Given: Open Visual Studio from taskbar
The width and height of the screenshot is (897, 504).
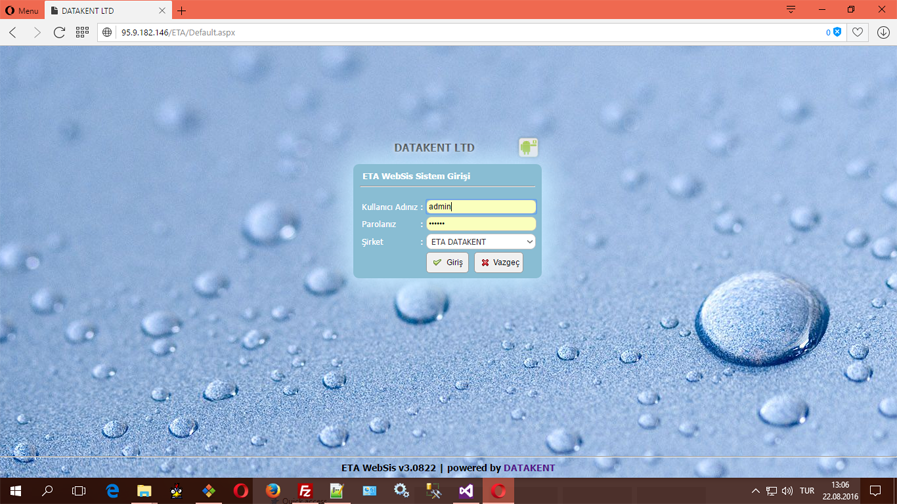Looking at the screenshot, I should click(466, 491).
